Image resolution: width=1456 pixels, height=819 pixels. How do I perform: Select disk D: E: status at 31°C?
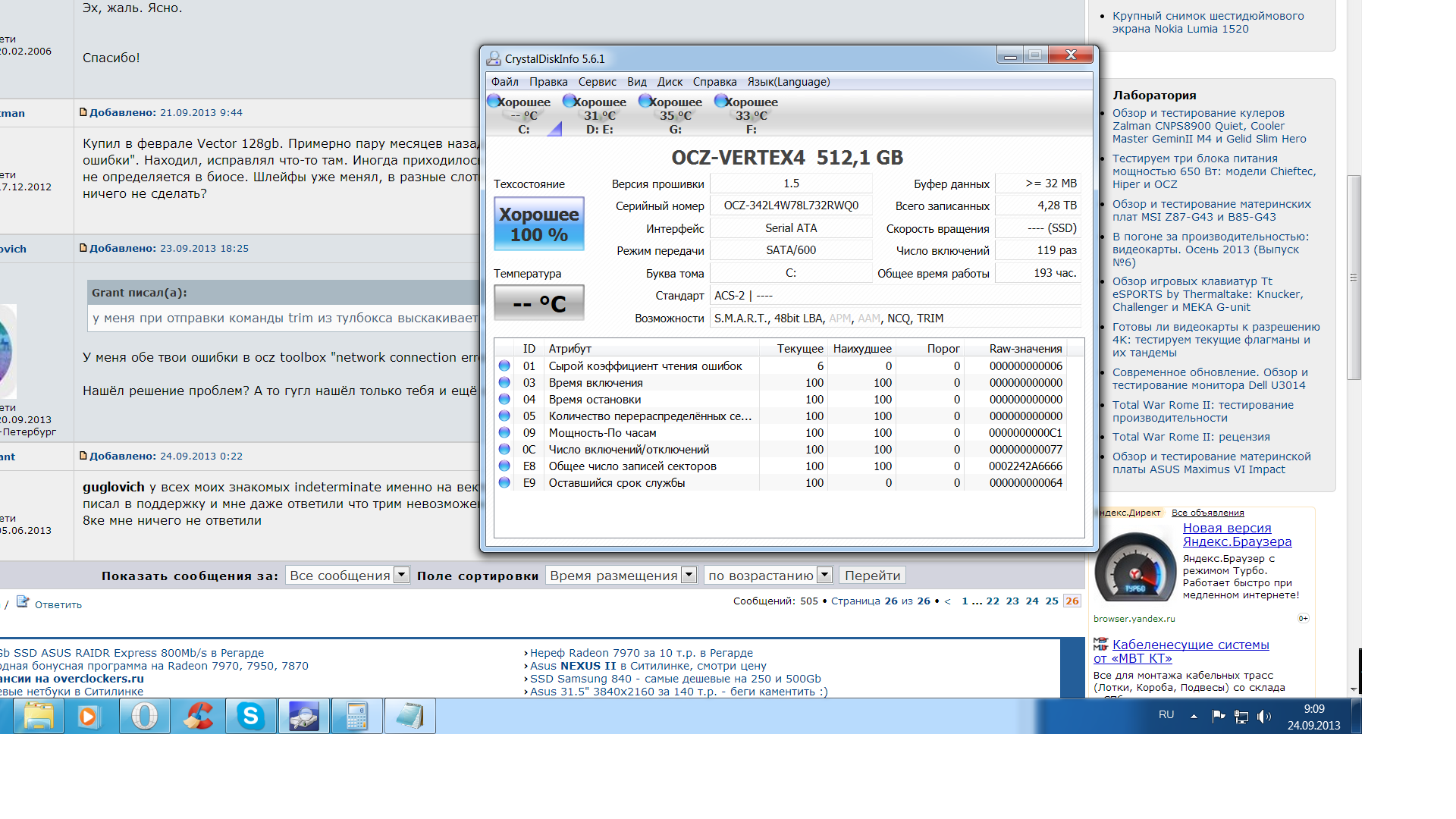click(x=598, y=115)
